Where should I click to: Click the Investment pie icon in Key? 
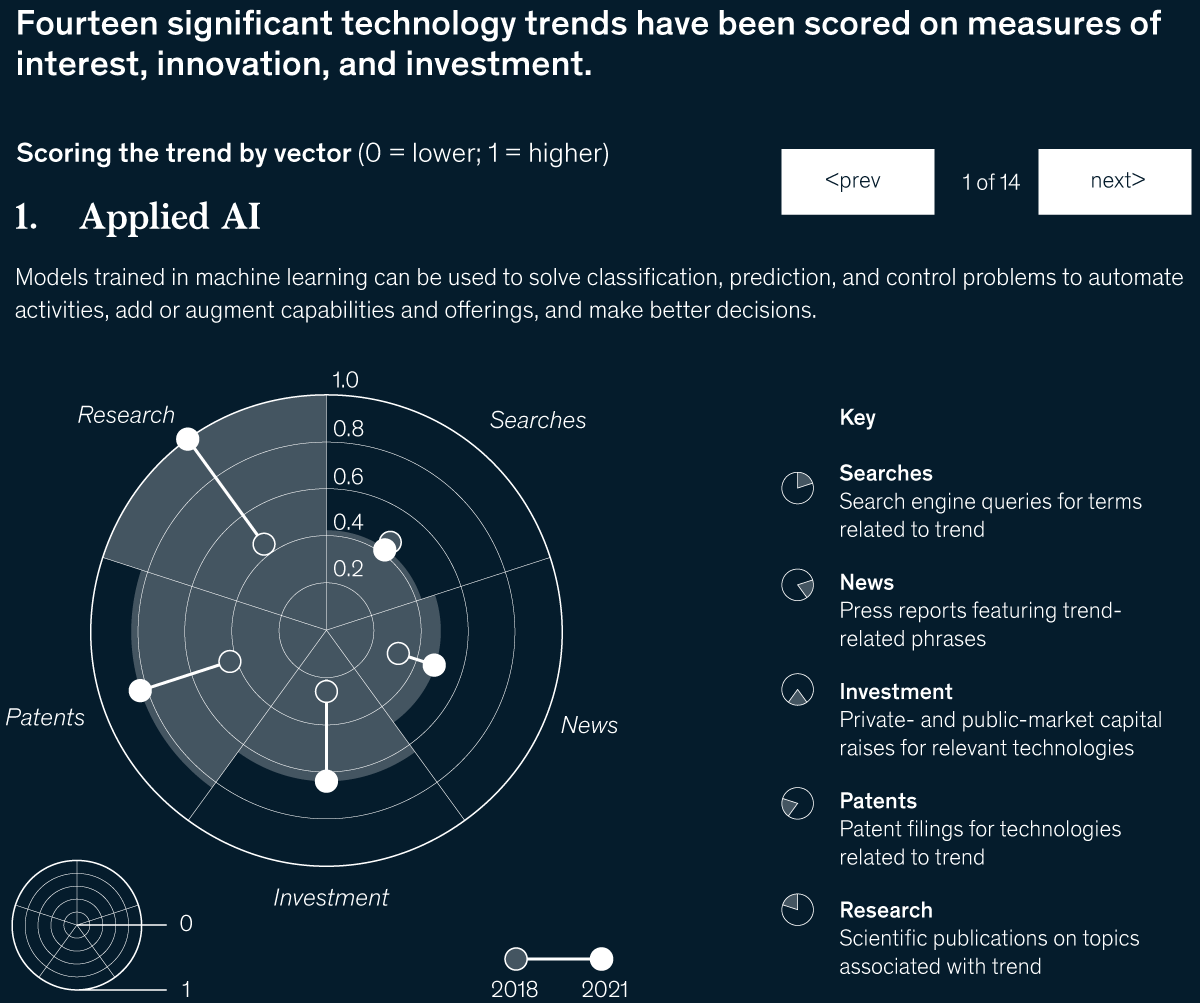(797, 690)
